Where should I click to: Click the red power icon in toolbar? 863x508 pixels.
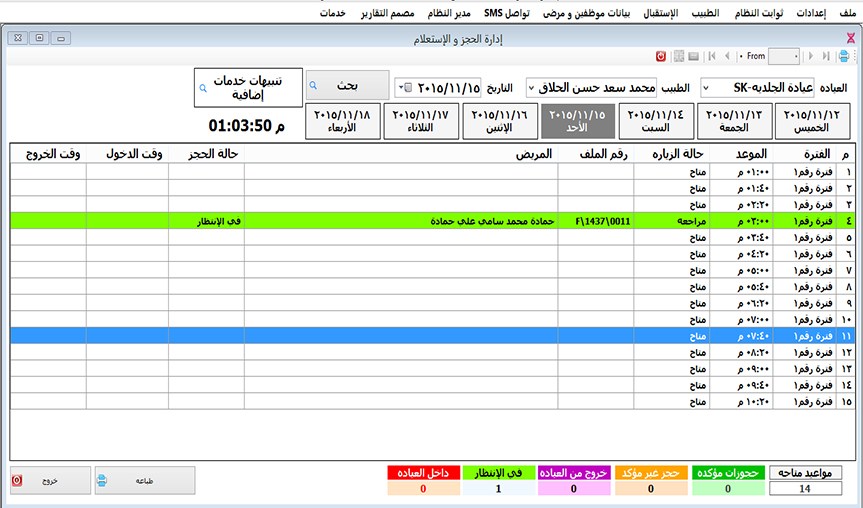pyautogui.click(x=661, y=56)
